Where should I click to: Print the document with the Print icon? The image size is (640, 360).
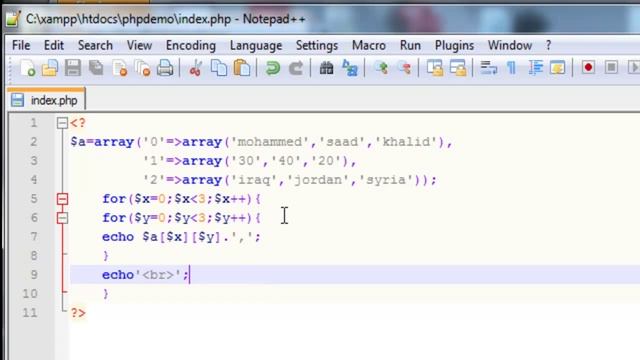[165, 68]
